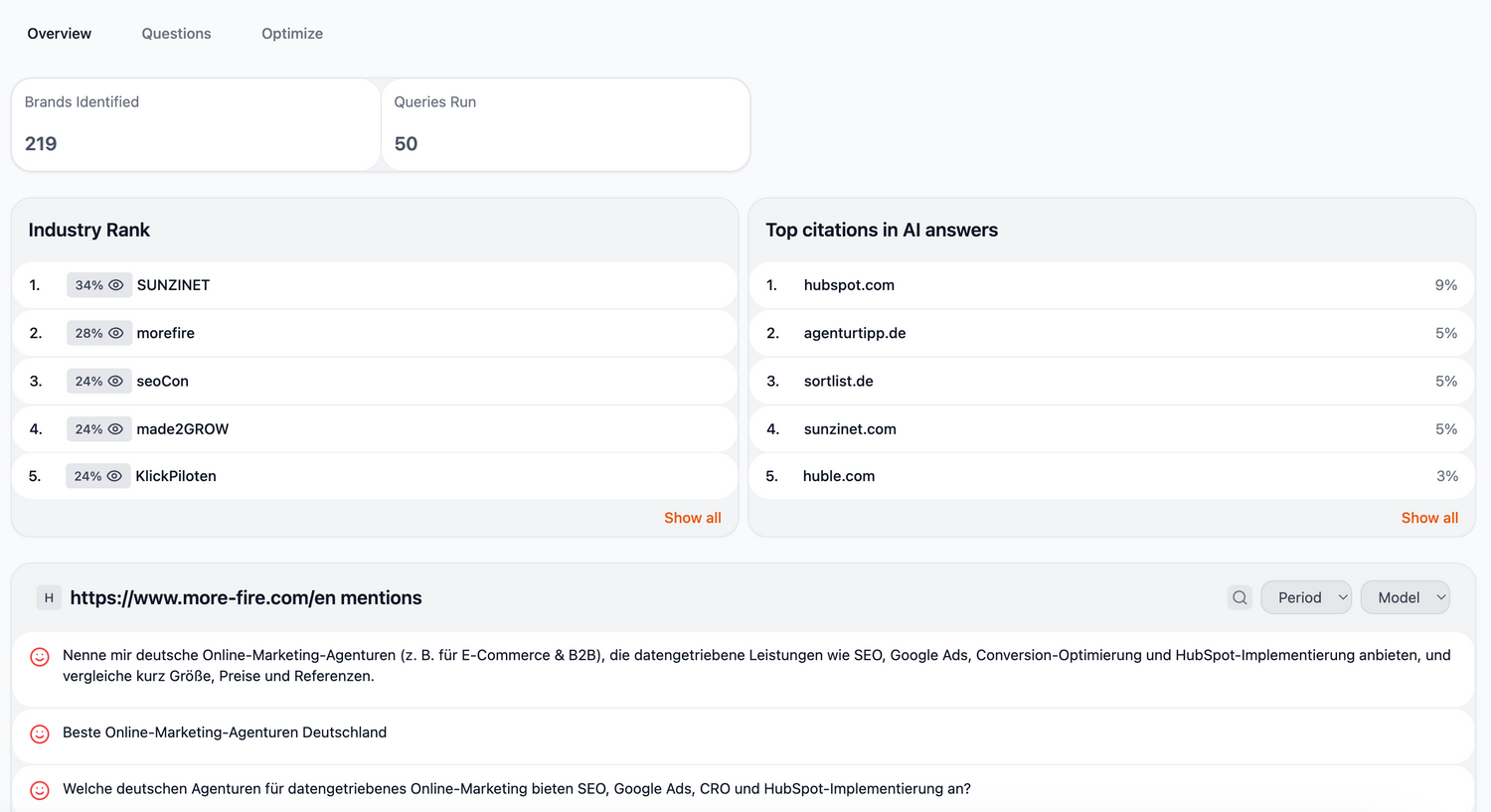Select the hubspot.com citation row
Viewport: 1491px width, 812px height.
[x=1110, y=285]
